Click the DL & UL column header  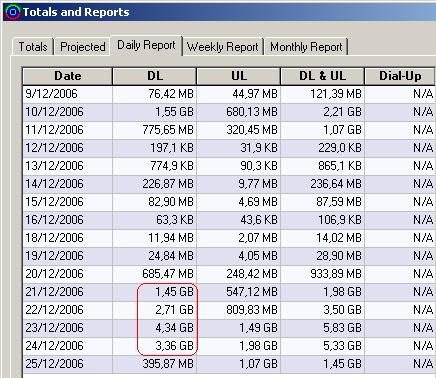[x=322, y=76]
